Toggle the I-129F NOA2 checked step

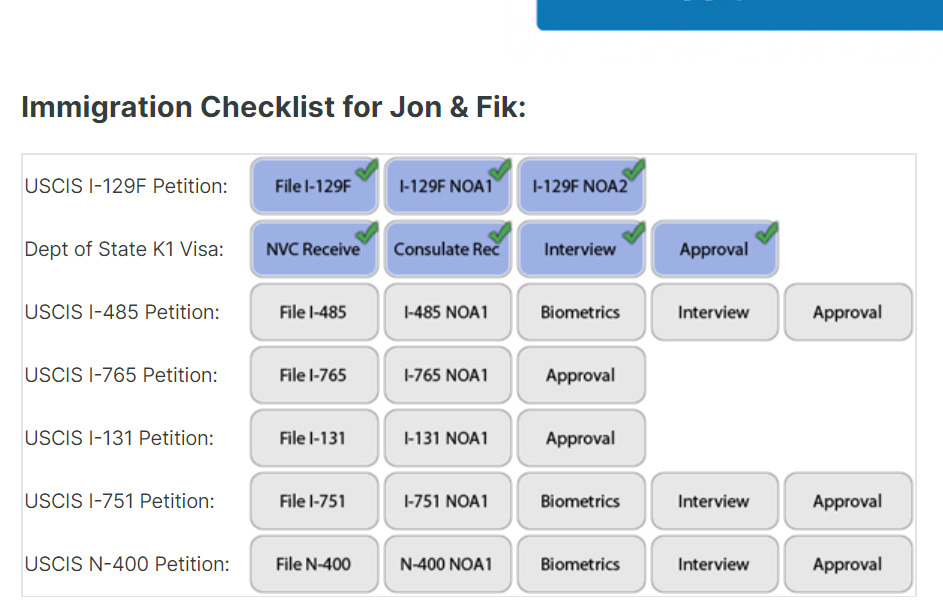(581, 186)
